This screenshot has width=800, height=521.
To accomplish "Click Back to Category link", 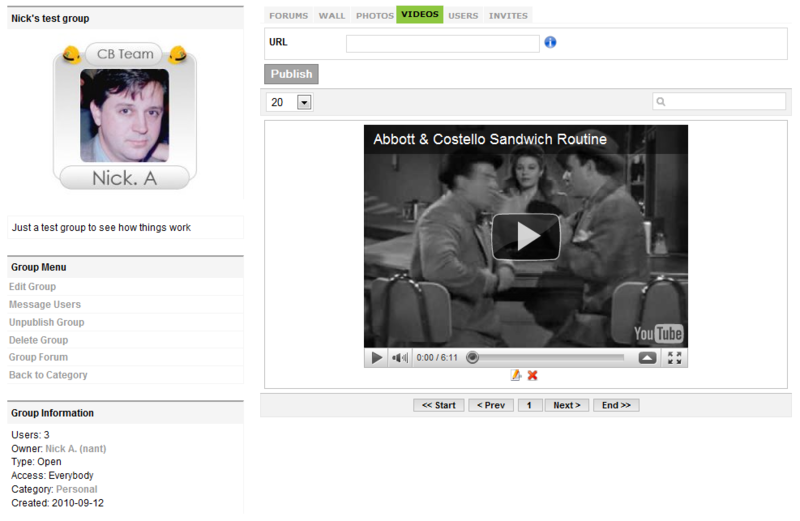I will pos(48,375).
